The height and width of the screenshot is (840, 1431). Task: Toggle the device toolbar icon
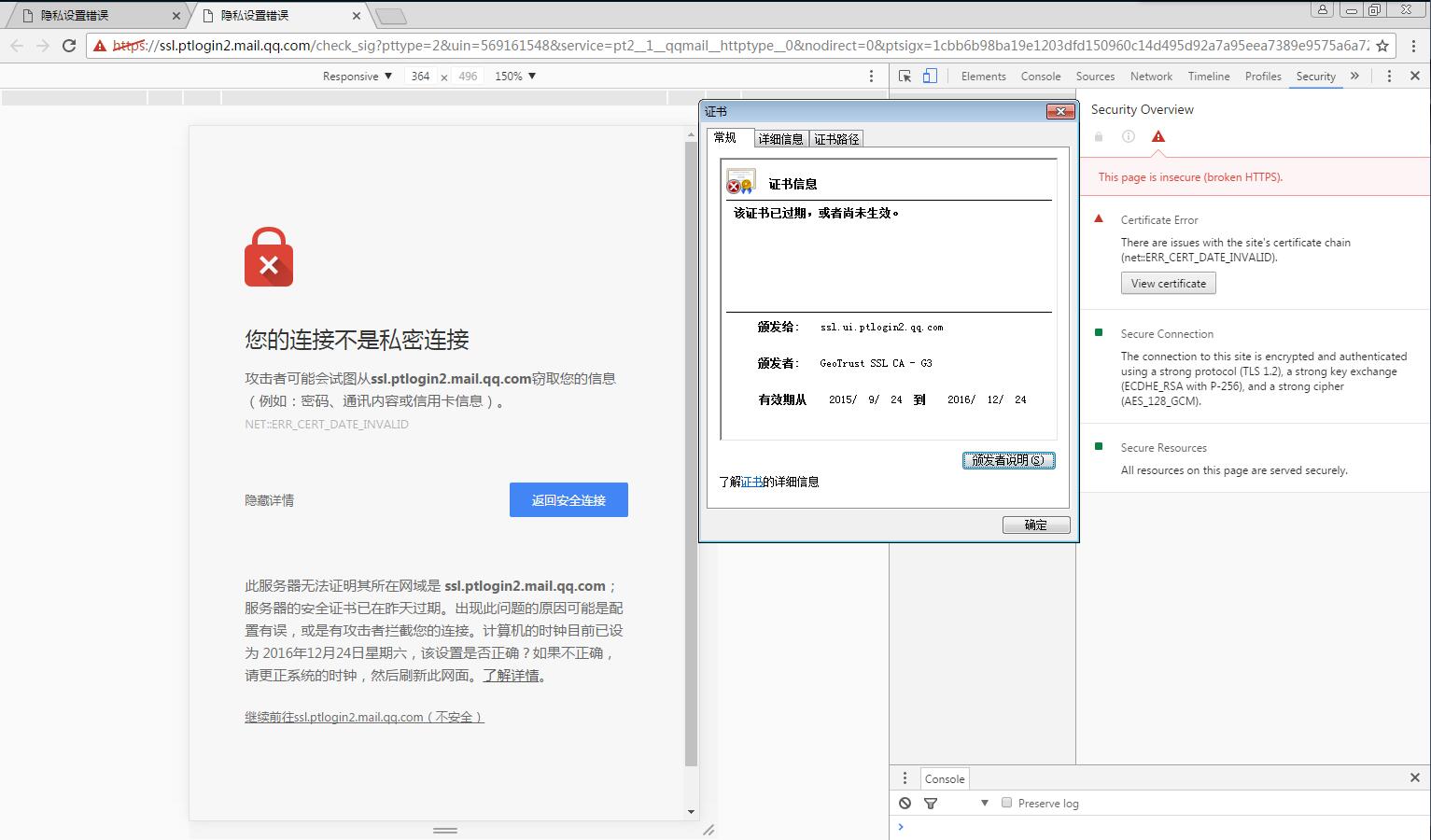point(930,77)
